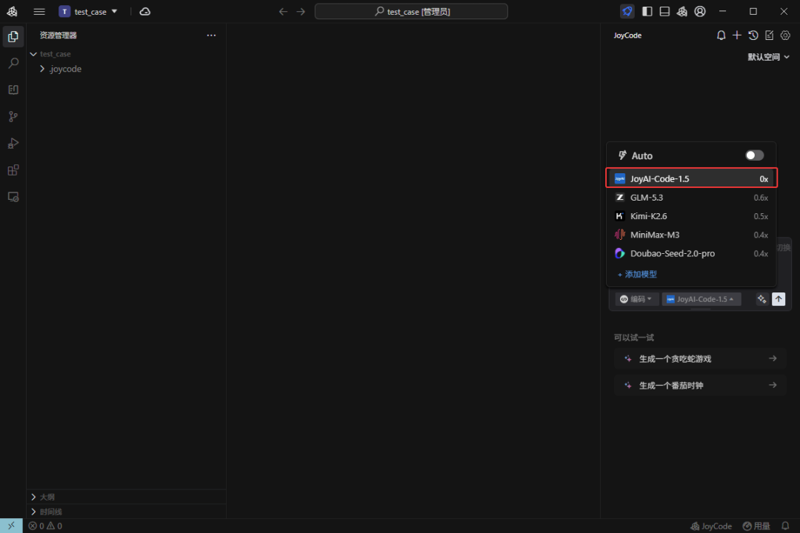Open status bar notification bell
800x533 pixels.
(x=785, y=526)
